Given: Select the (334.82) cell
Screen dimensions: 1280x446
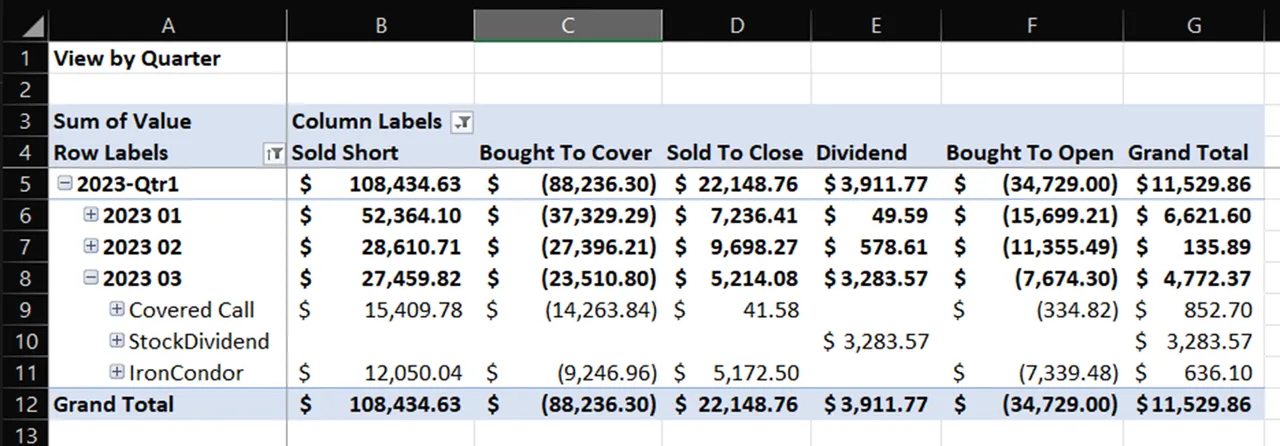Looking at the screenshot, I should click(1031, 310).
